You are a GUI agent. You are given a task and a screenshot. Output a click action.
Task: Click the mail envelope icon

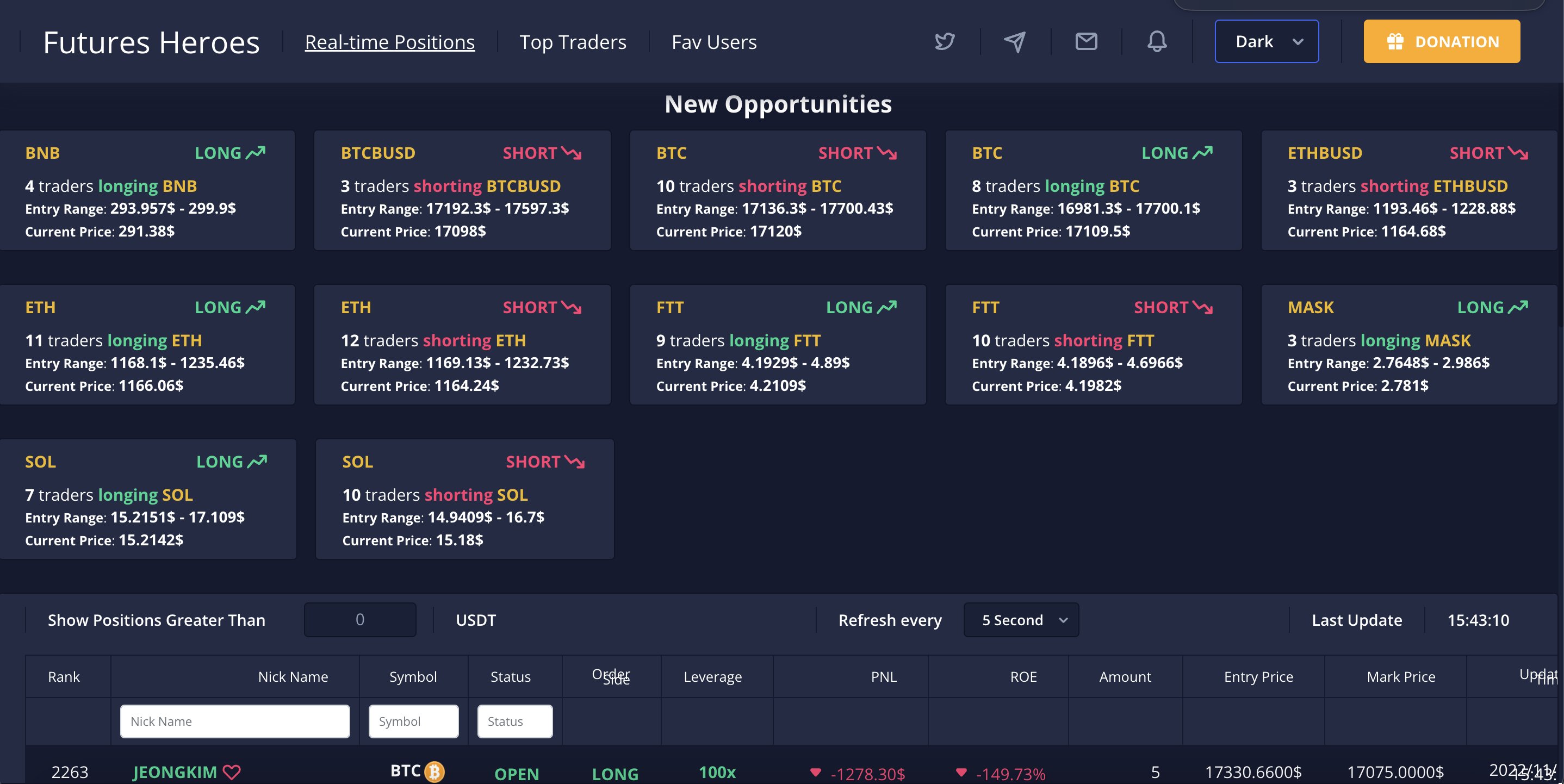click(x=1086, y=41)
